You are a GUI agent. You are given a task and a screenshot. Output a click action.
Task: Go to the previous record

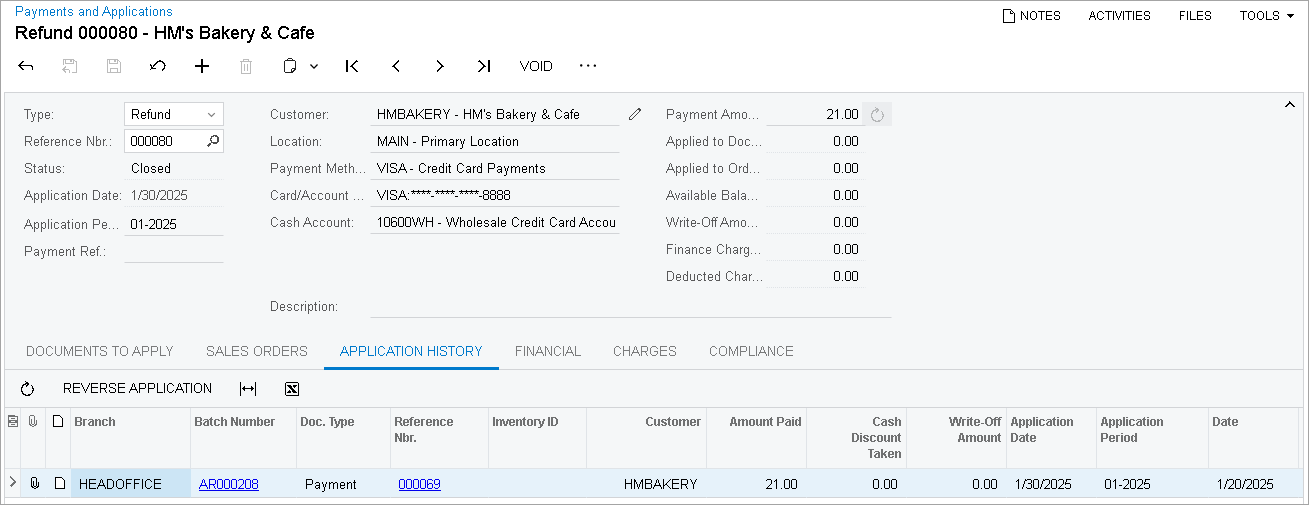point(396,66)
